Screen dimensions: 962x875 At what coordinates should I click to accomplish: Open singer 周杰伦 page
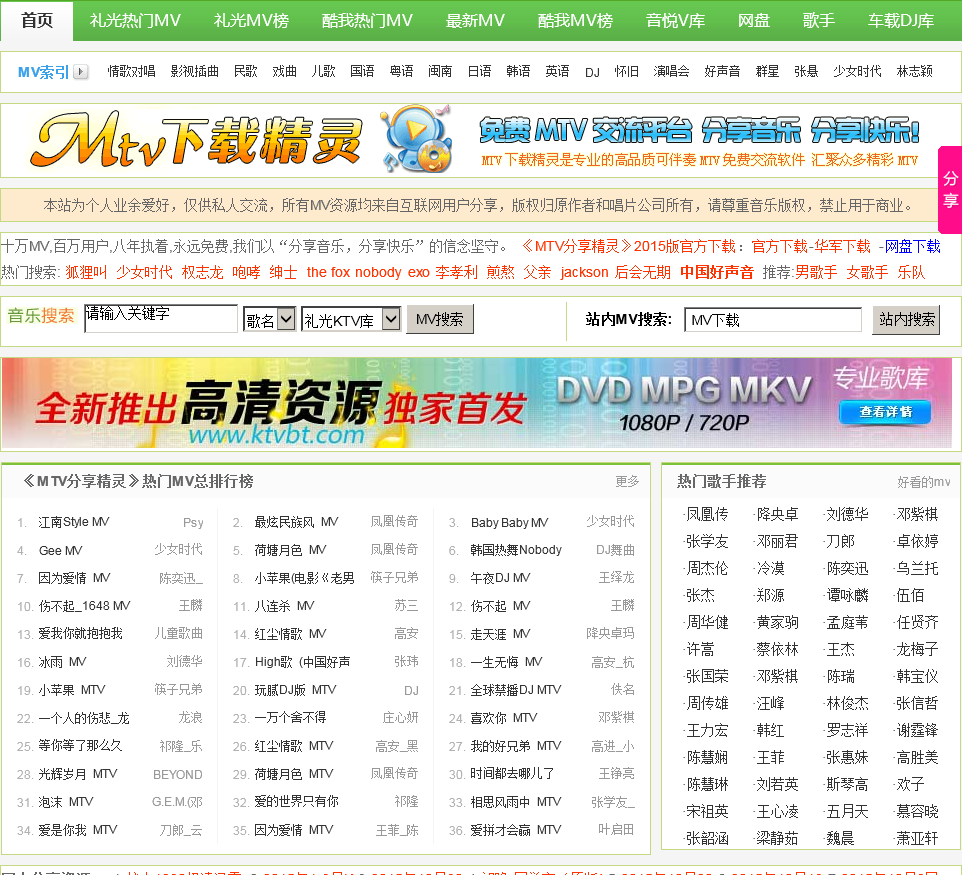click(x=707, y=568)
